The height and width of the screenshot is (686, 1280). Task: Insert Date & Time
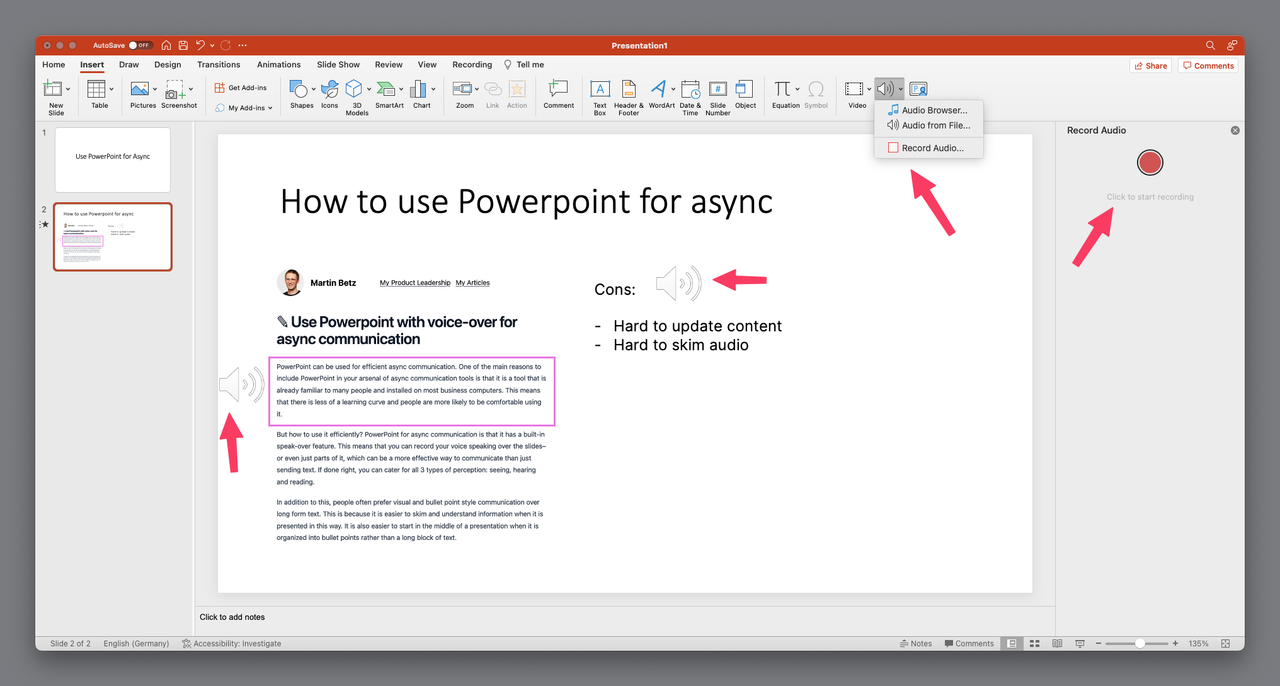point(690,89)
